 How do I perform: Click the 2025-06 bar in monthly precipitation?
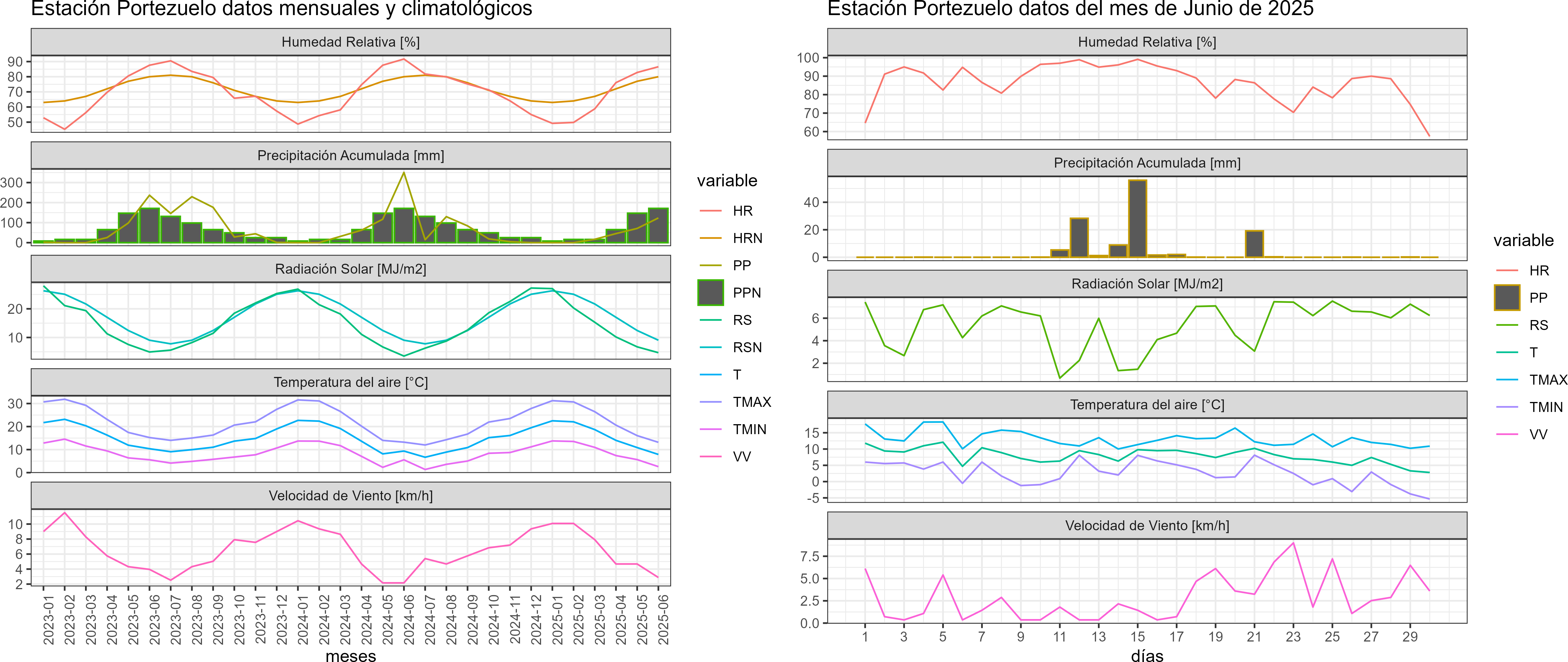658,226
